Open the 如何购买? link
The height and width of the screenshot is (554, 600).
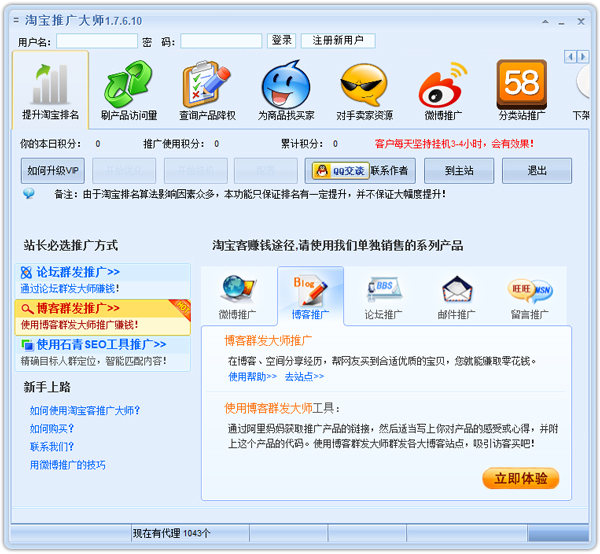click(x=52, y=429)
